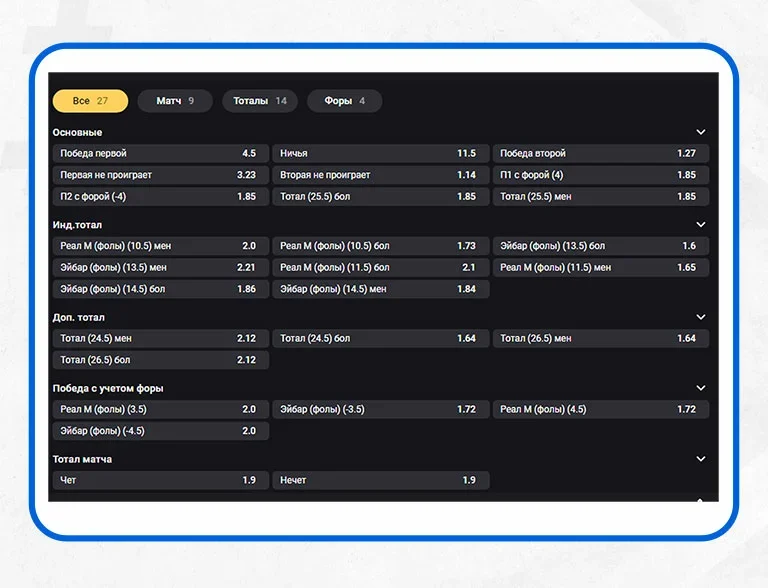
Task: Choose Эйбар (фолы) (-4.5) handicap
Action: (161, 431)
